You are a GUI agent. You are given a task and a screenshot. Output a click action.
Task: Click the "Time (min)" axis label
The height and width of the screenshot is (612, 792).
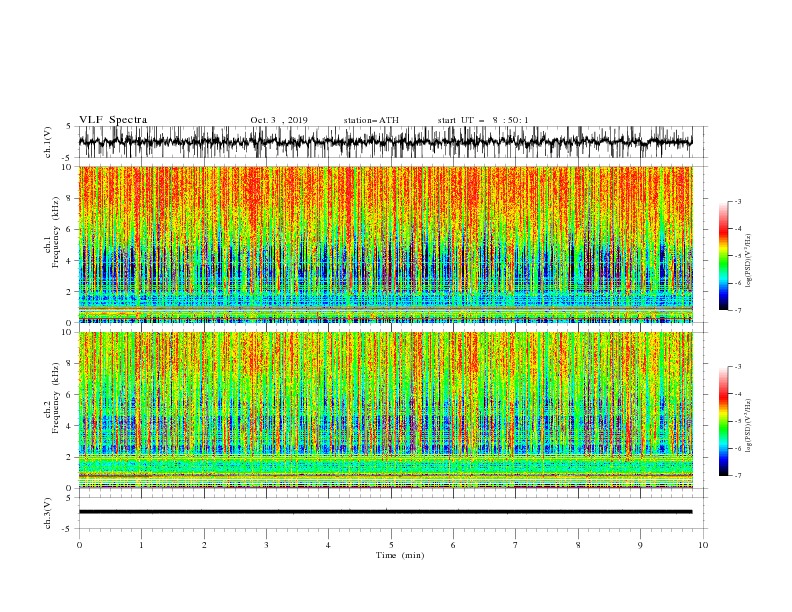click(x=400, y=555)
